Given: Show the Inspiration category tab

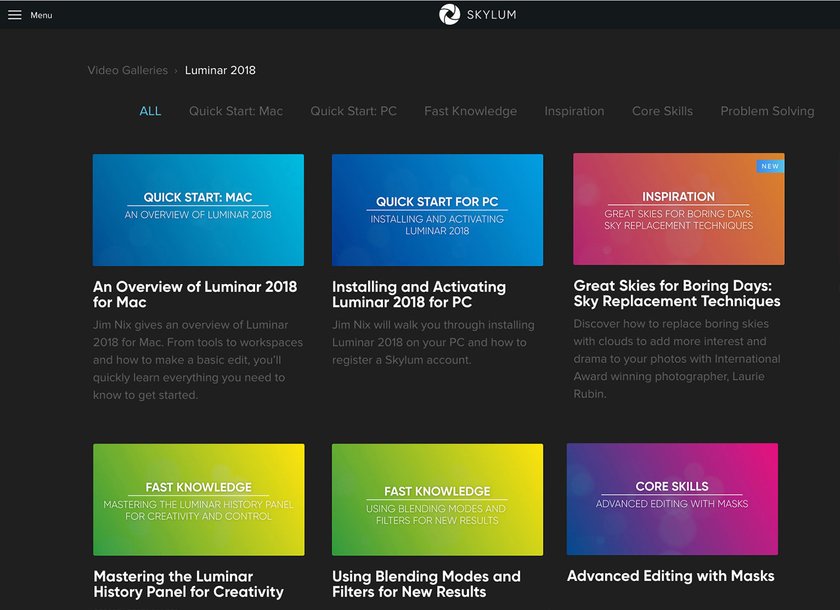Looking at the screenshot, I should tap(574, 111).
